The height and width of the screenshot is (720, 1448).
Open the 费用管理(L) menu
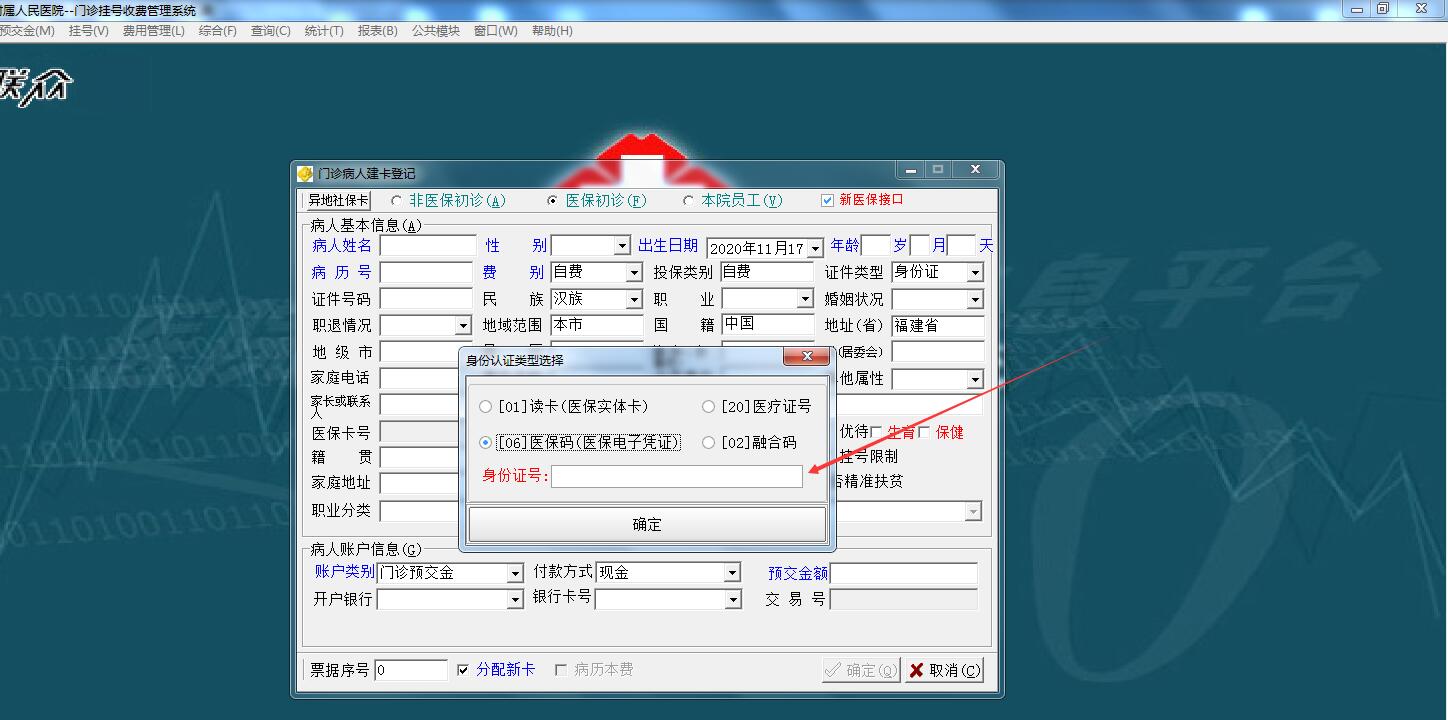pos(154,31)
